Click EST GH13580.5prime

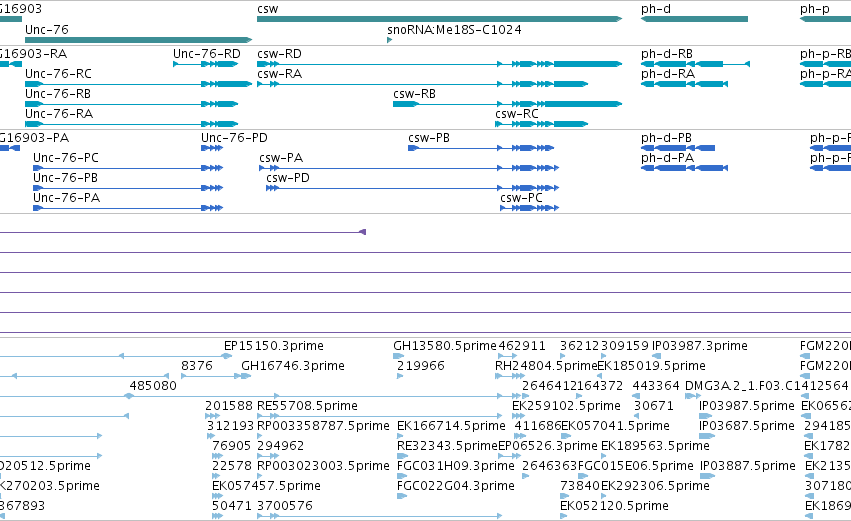(444, 346)
